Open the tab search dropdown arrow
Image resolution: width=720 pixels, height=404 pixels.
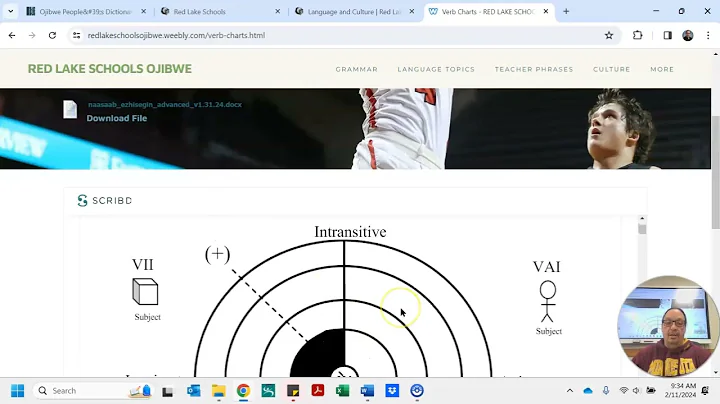tap(11, 11)
